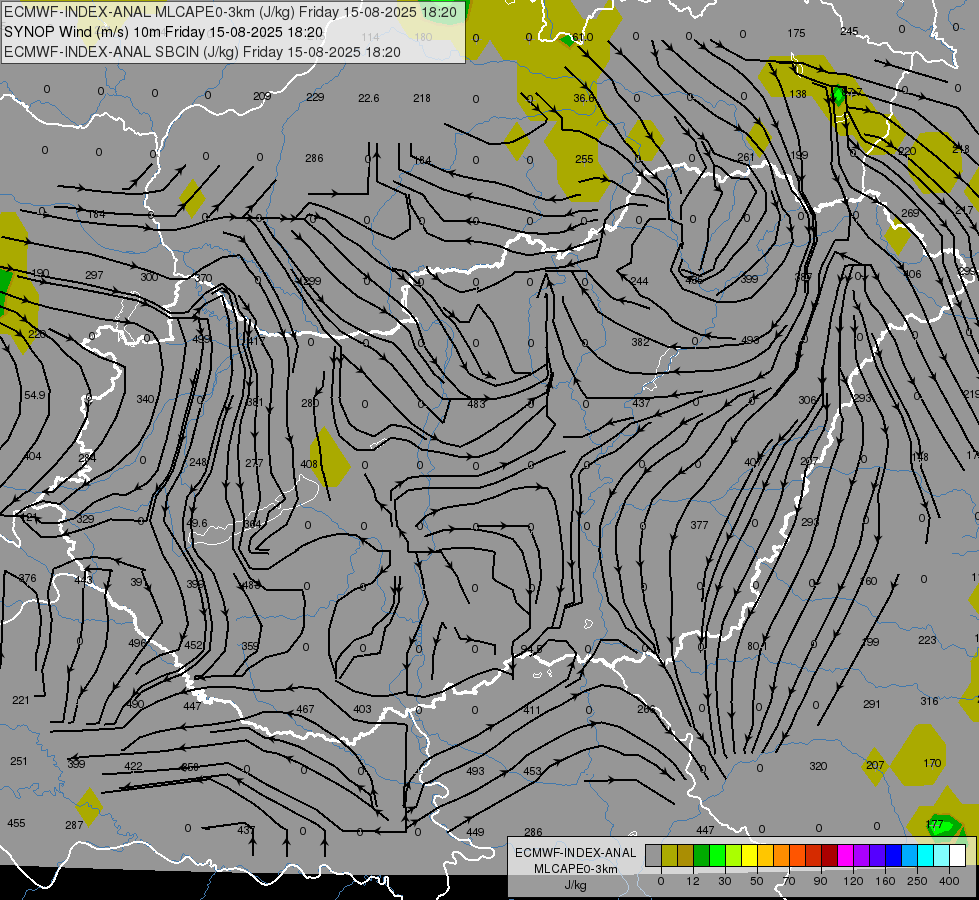Click the MLCAPE0-3km header line at top
Screen dimensions: 979x900
[230, 12]
